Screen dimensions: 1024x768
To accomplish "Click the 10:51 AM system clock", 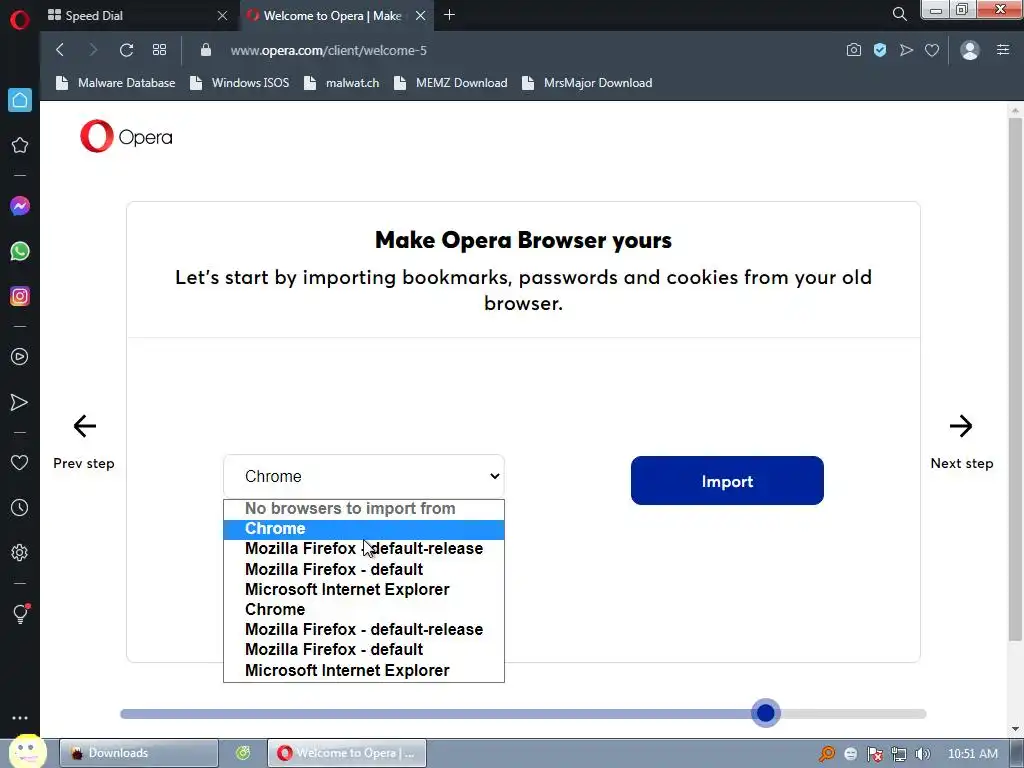I will 973,754.
